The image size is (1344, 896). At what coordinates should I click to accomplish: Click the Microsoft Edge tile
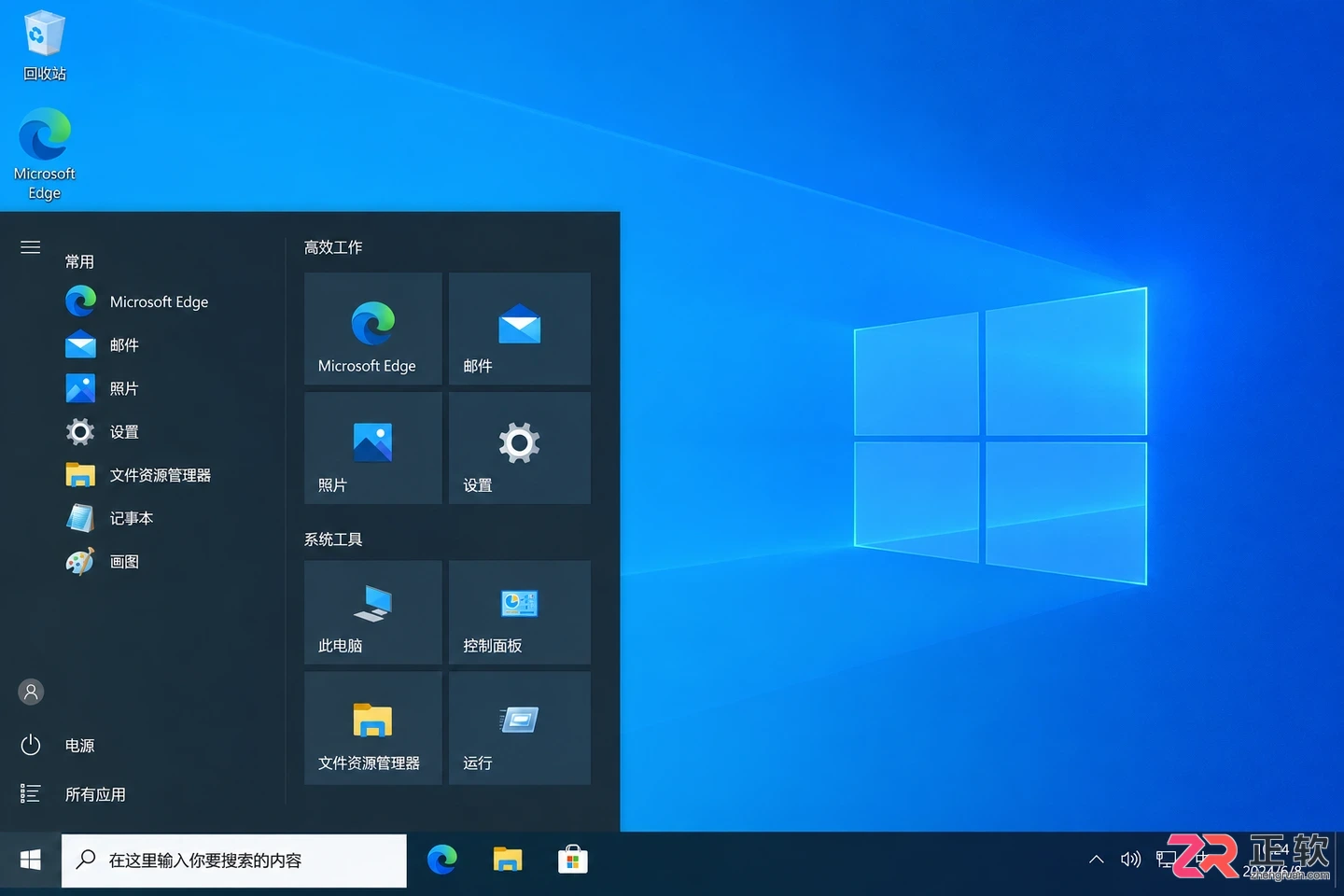373,329
